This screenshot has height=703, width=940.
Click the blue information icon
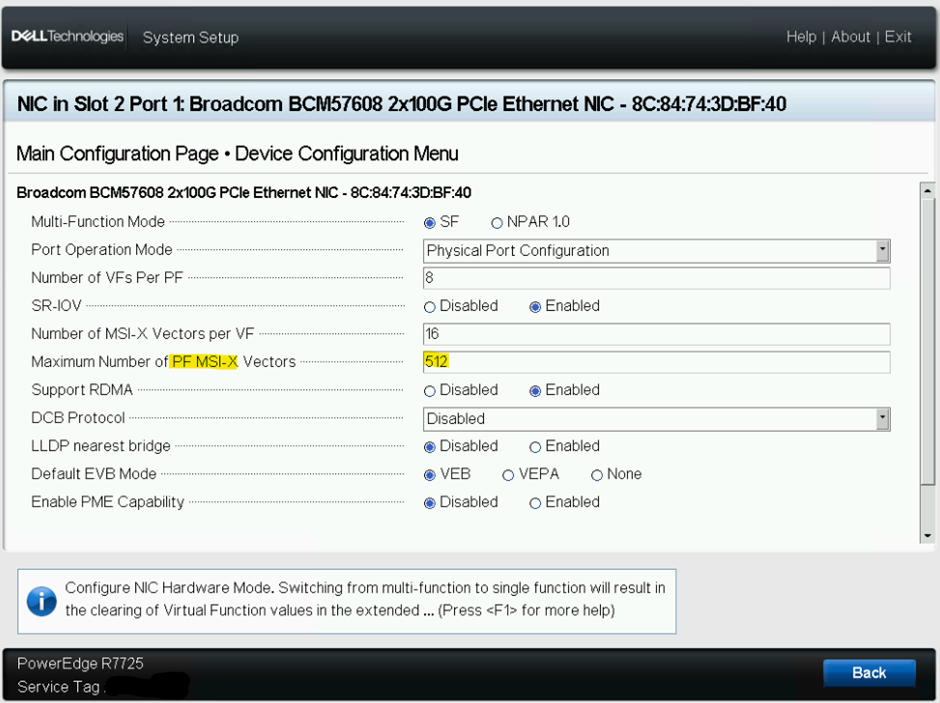pyautogui.click(x=41, y=601)
